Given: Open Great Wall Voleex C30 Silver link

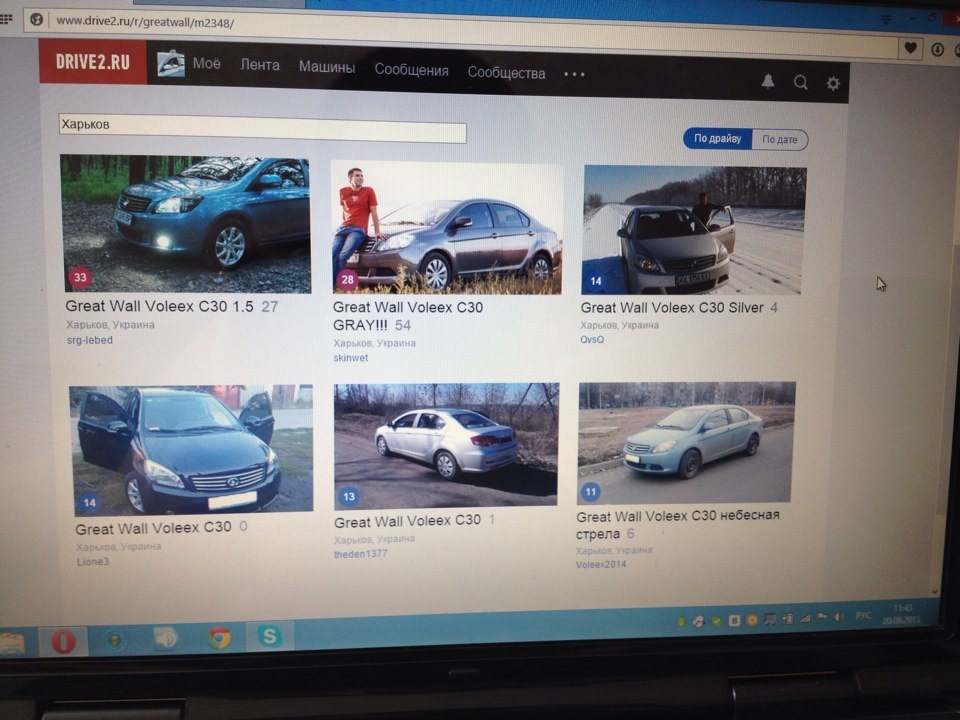Looking at the screenshot, I should click(x=672, y=307).
